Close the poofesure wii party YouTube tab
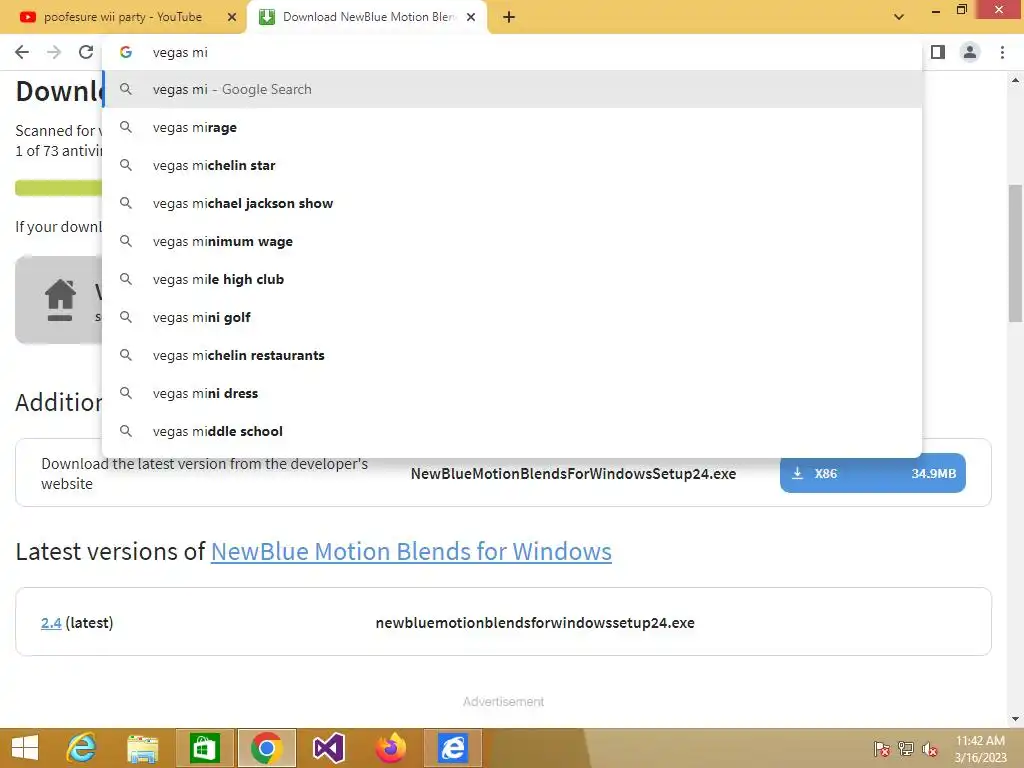 pos(231,17)
